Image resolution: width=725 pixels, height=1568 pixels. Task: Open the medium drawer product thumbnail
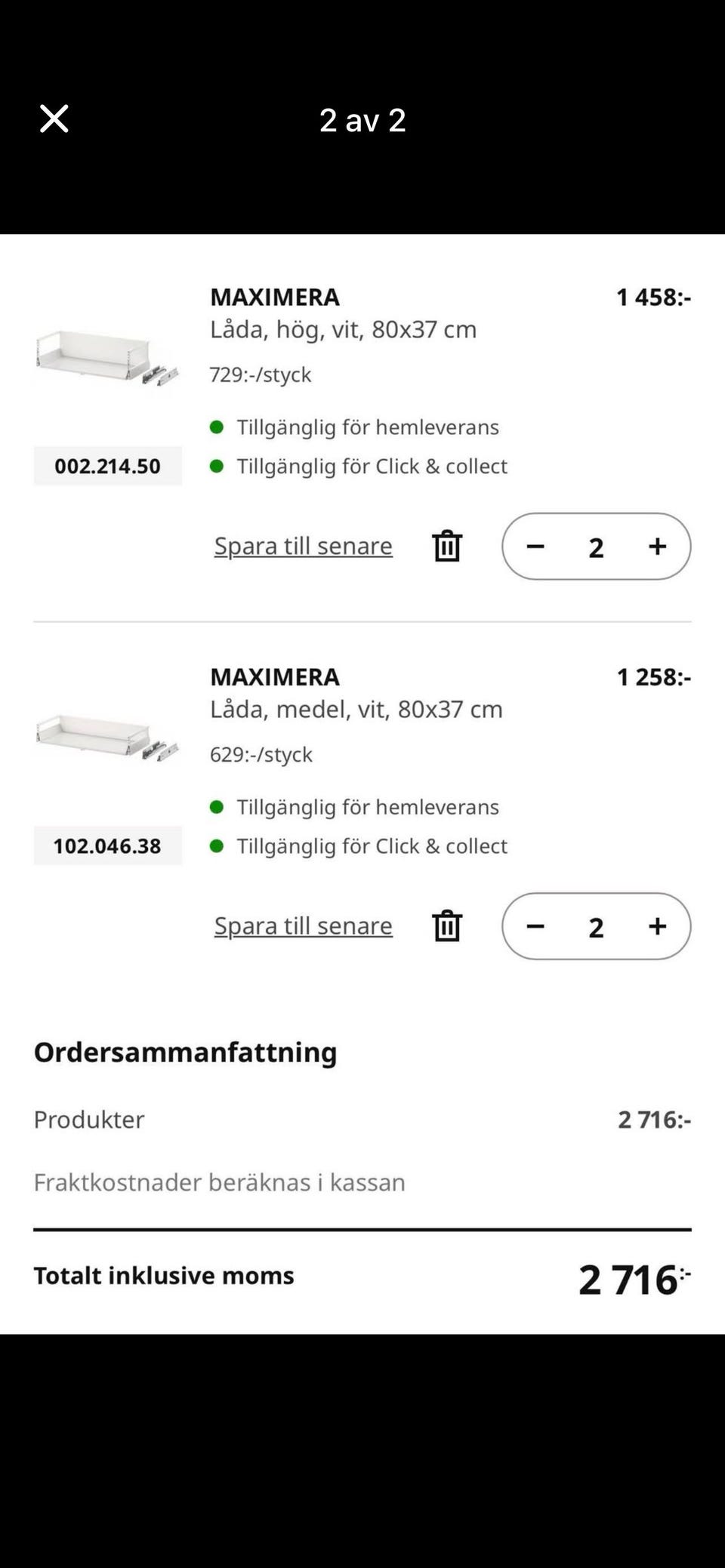[106, 736]
